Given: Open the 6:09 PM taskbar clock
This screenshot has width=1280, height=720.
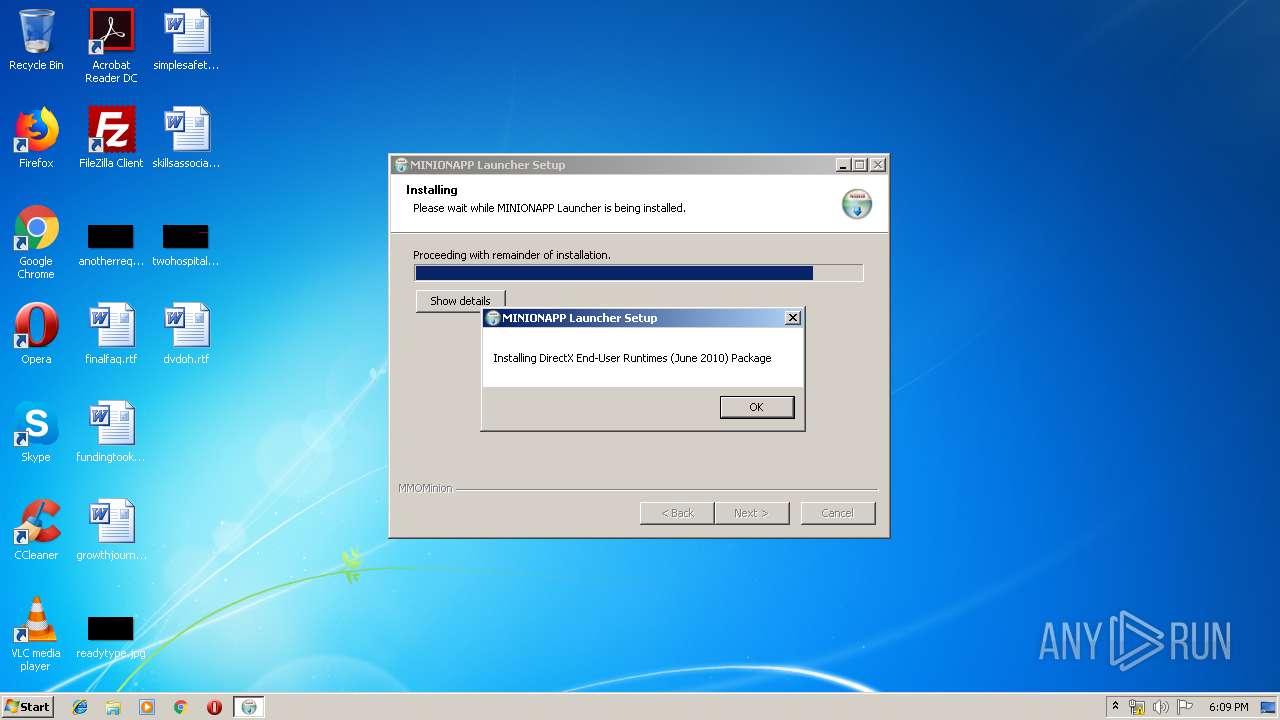Looking at the screenshot, I should click(1228, 707).
